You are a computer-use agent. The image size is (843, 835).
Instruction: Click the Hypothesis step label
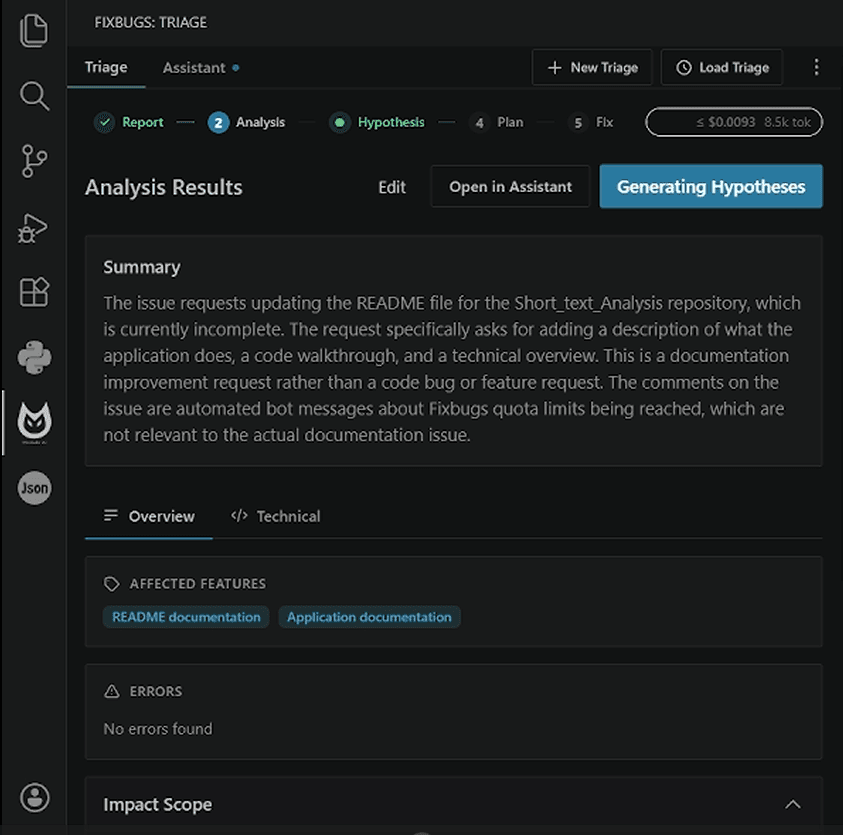click(391, 123)
